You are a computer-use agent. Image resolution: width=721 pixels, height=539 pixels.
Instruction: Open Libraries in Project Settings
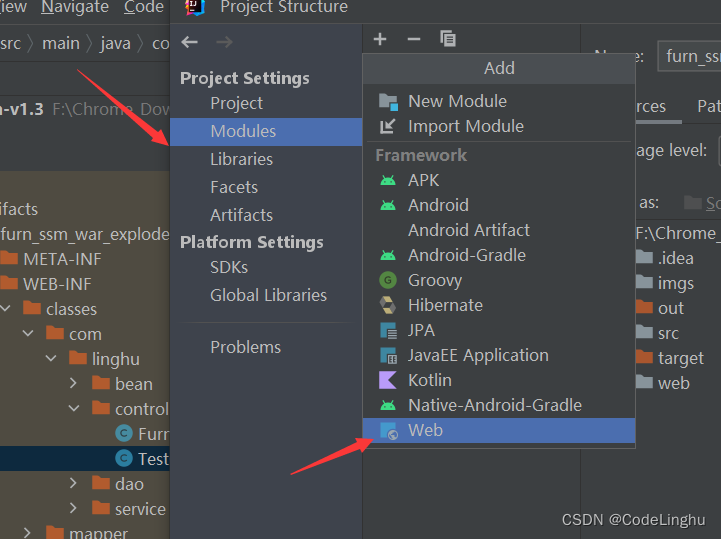coord(241,159)
